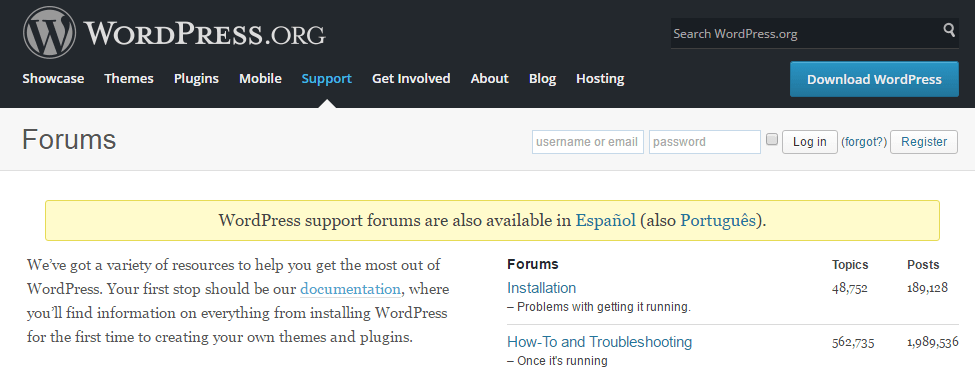Select the 1,989,536 posts count

933,342
